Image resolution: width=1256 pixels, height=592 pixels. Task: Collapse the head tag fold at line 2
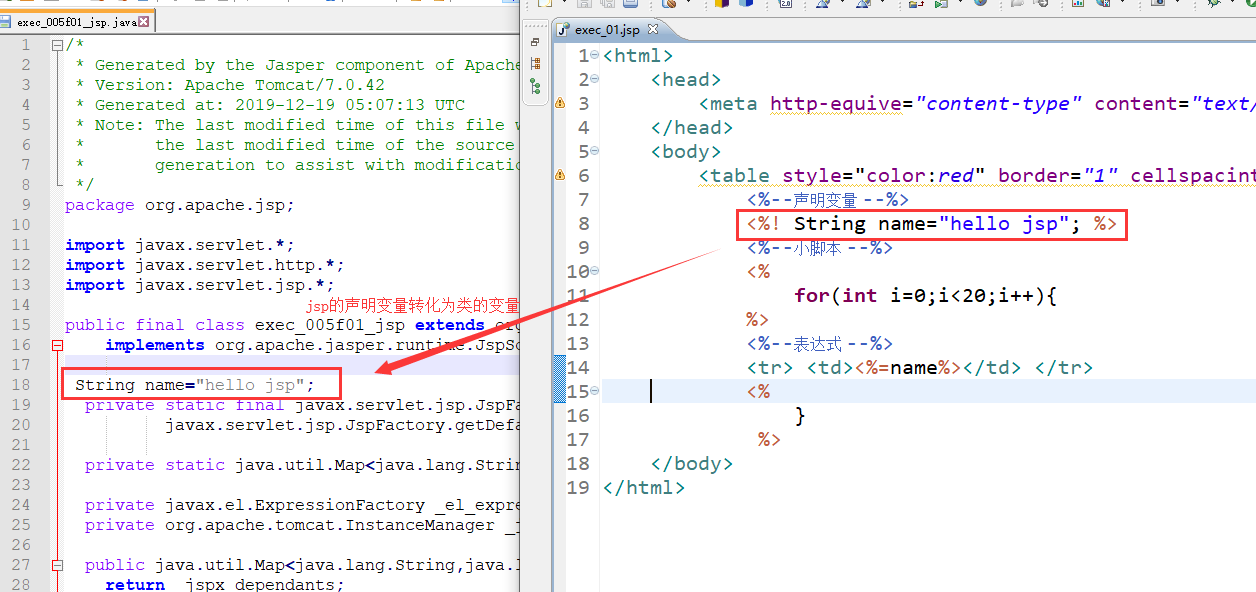click(596, 80)
